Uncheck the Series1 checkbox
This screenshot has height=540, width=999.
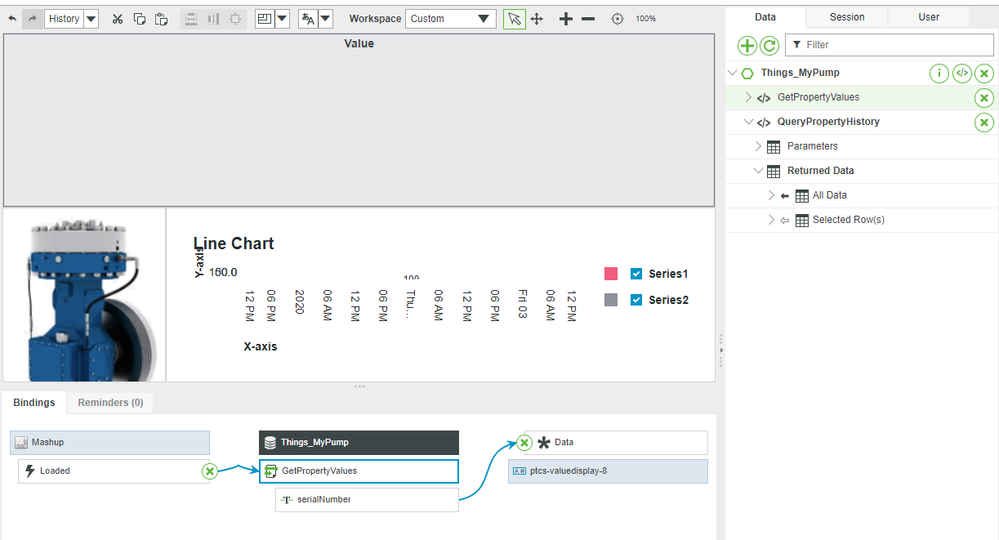coord(637,274)
